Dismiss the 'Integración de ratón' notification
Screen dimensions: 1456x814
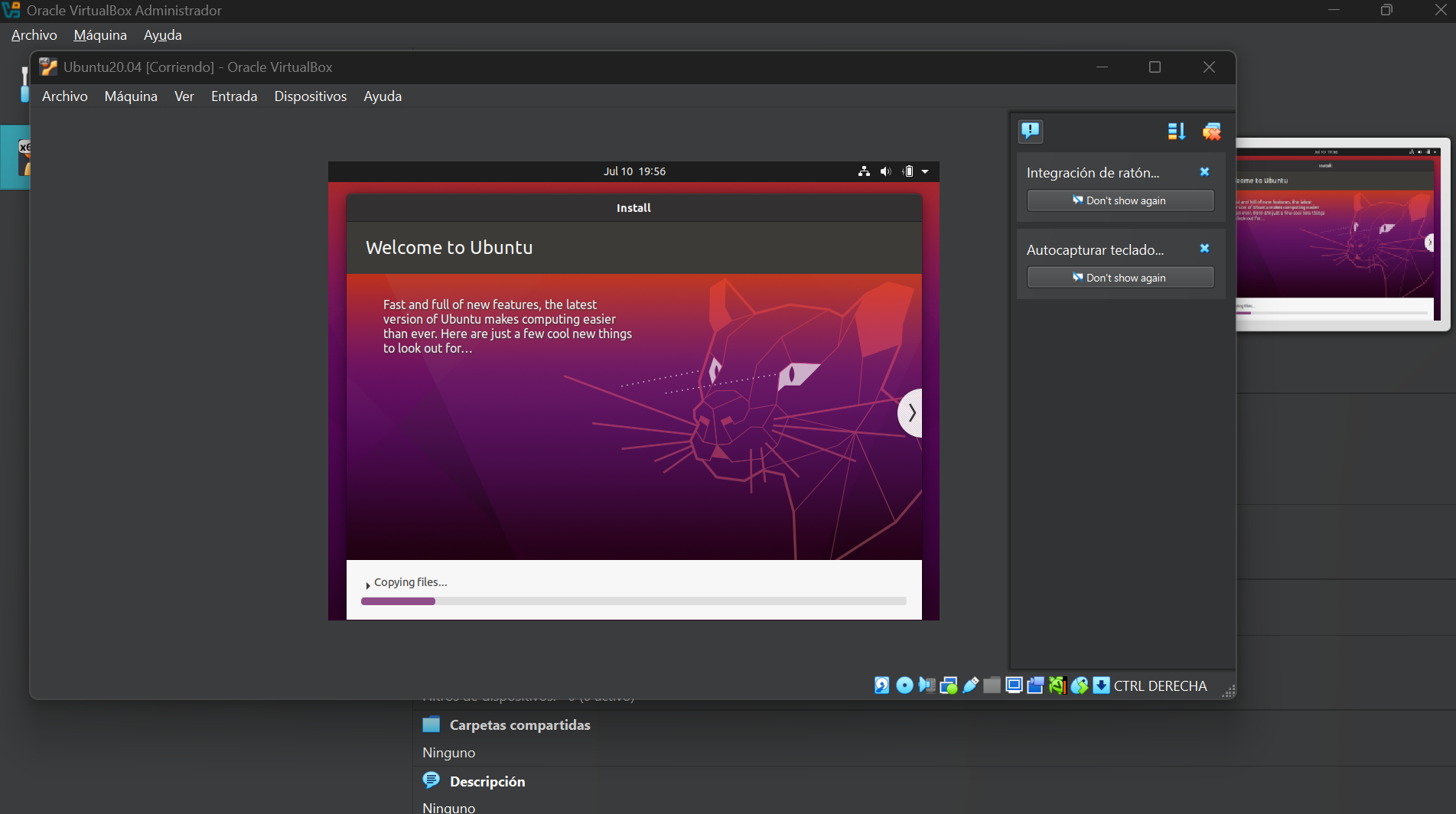tap(1204, 172)
